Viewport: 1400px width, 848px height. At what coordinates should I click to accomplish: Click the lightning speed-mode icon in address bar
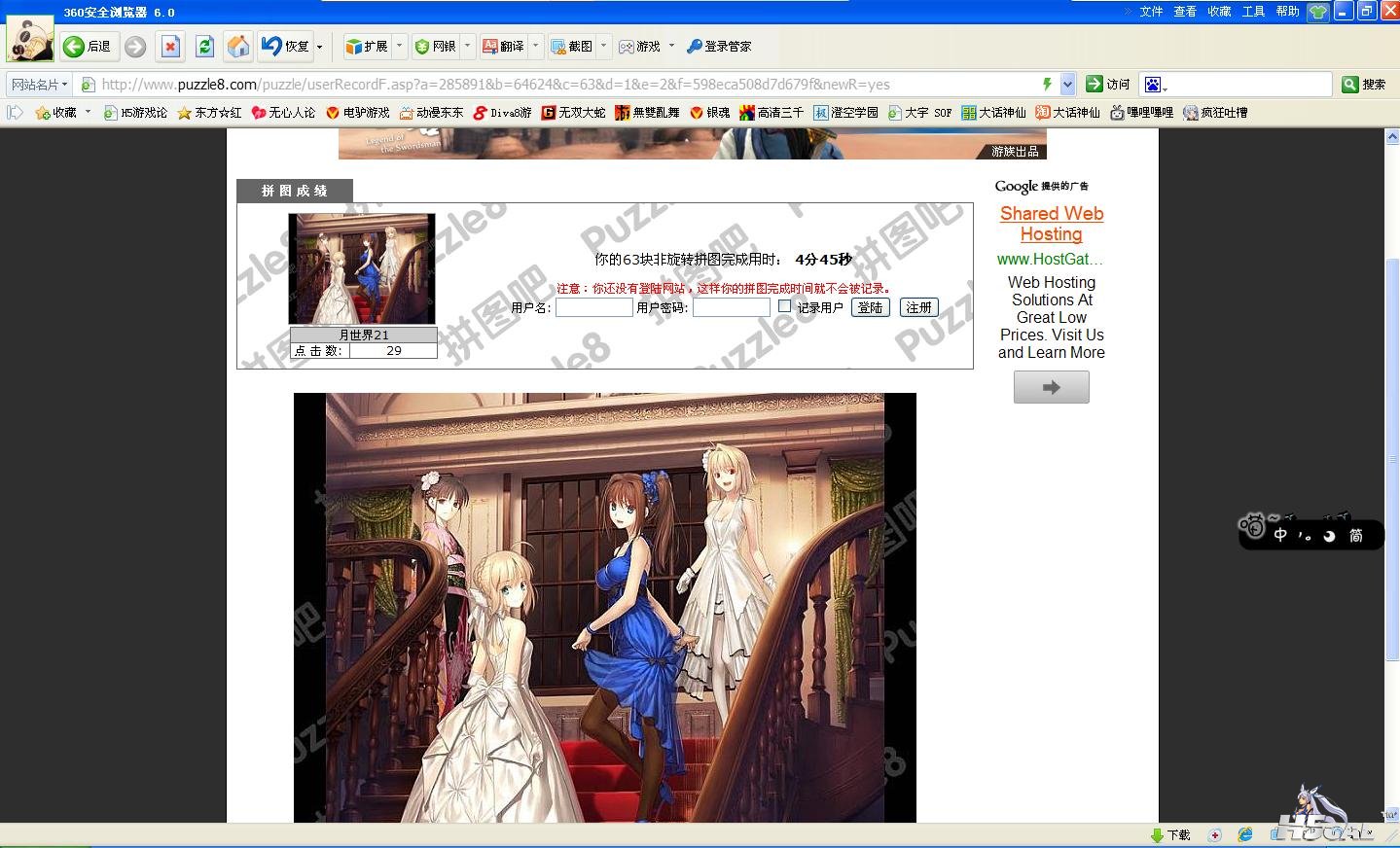click(x=1047, y=85)
